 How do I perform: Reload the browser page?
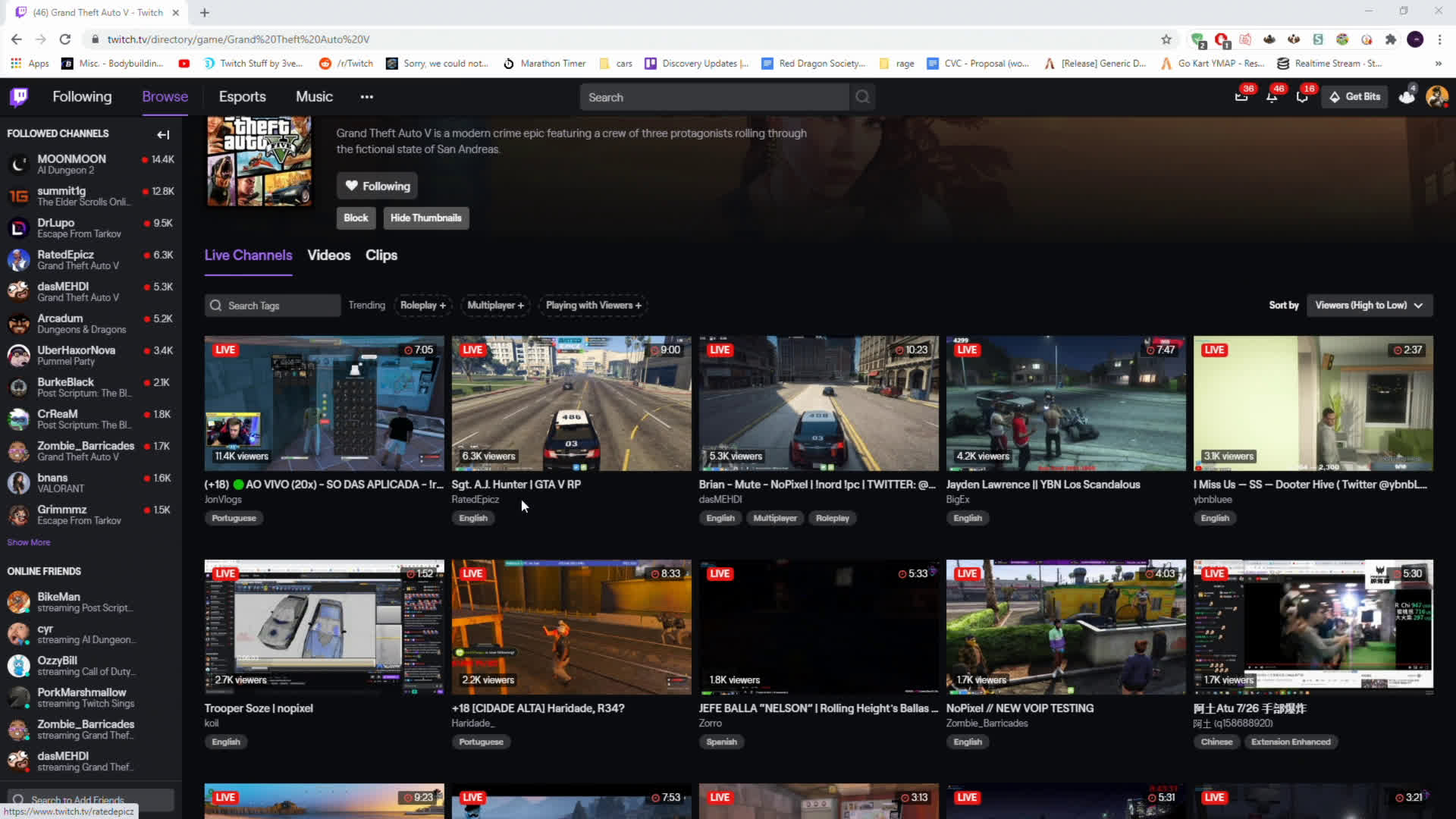pyautogui.click(x=65, y=39)
